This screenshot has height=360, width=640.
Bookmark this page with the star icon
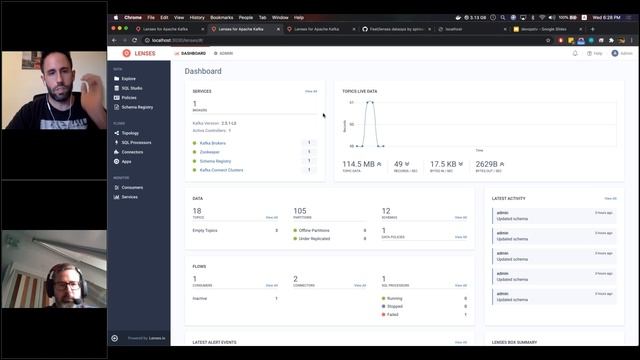(548, 40)
